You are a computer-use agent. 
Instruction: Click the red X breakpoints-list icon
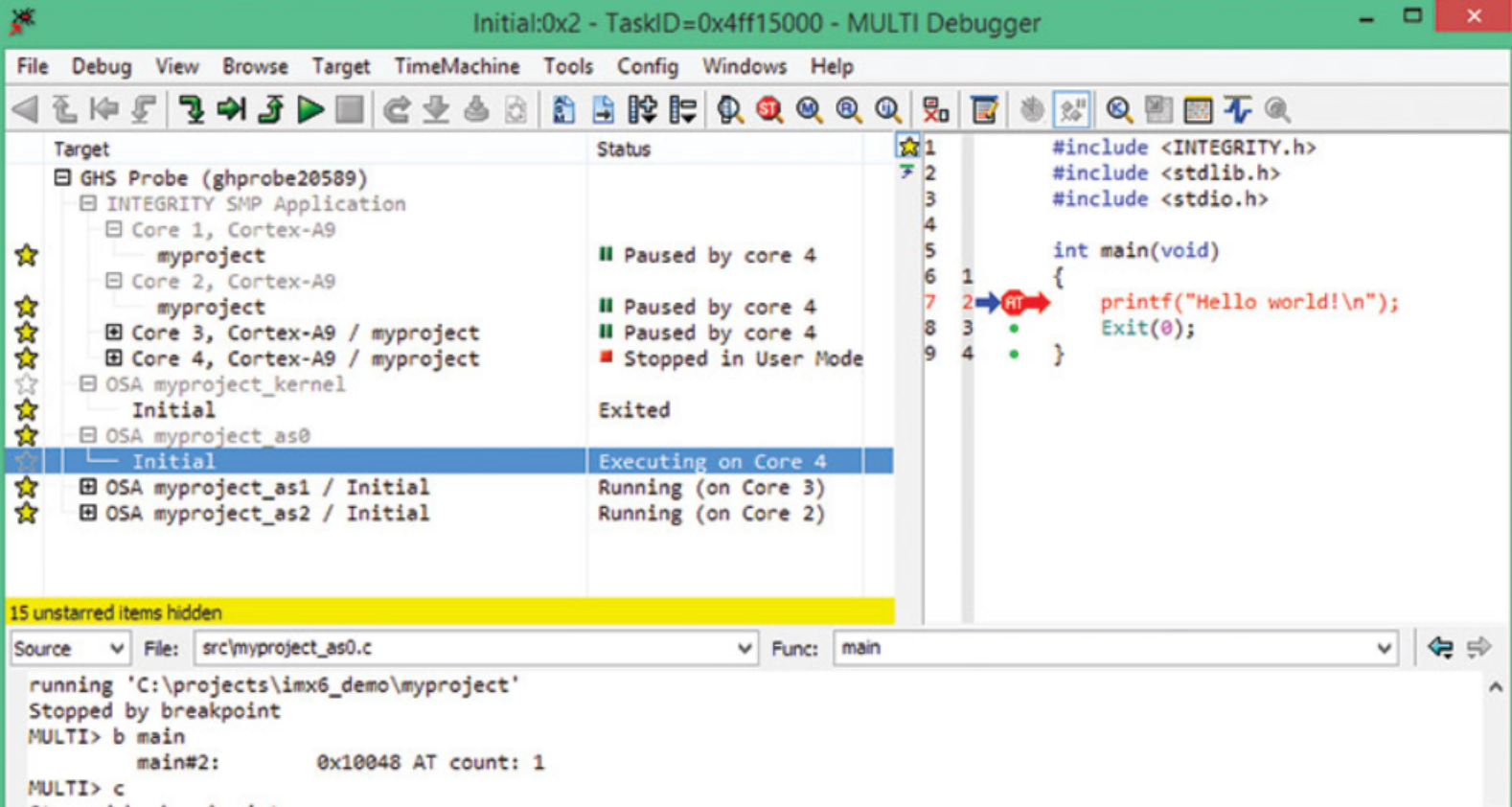(x=935, y=109)
